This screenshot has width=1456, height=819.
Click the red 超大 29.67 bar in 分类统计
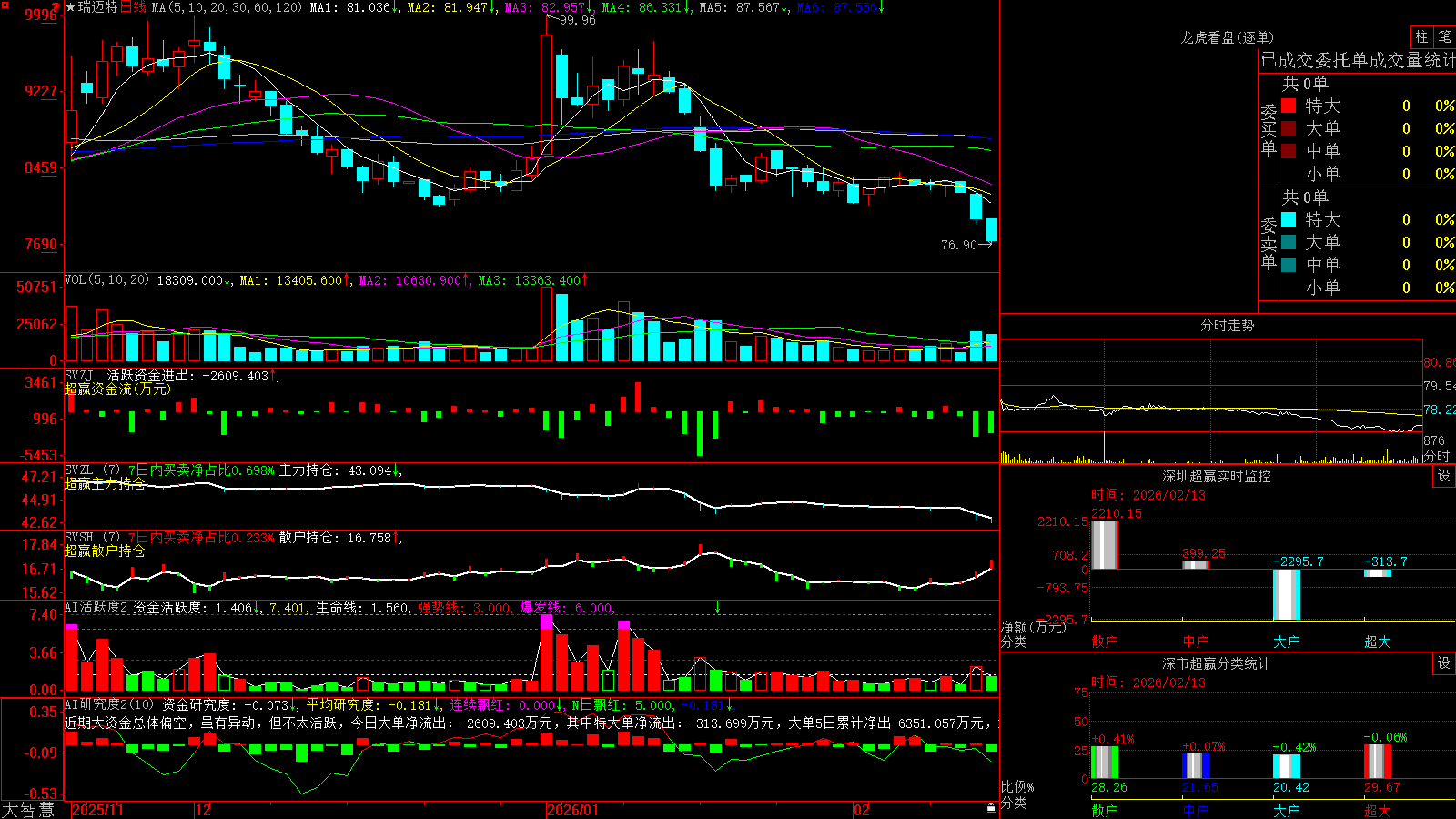point(1378,762)
